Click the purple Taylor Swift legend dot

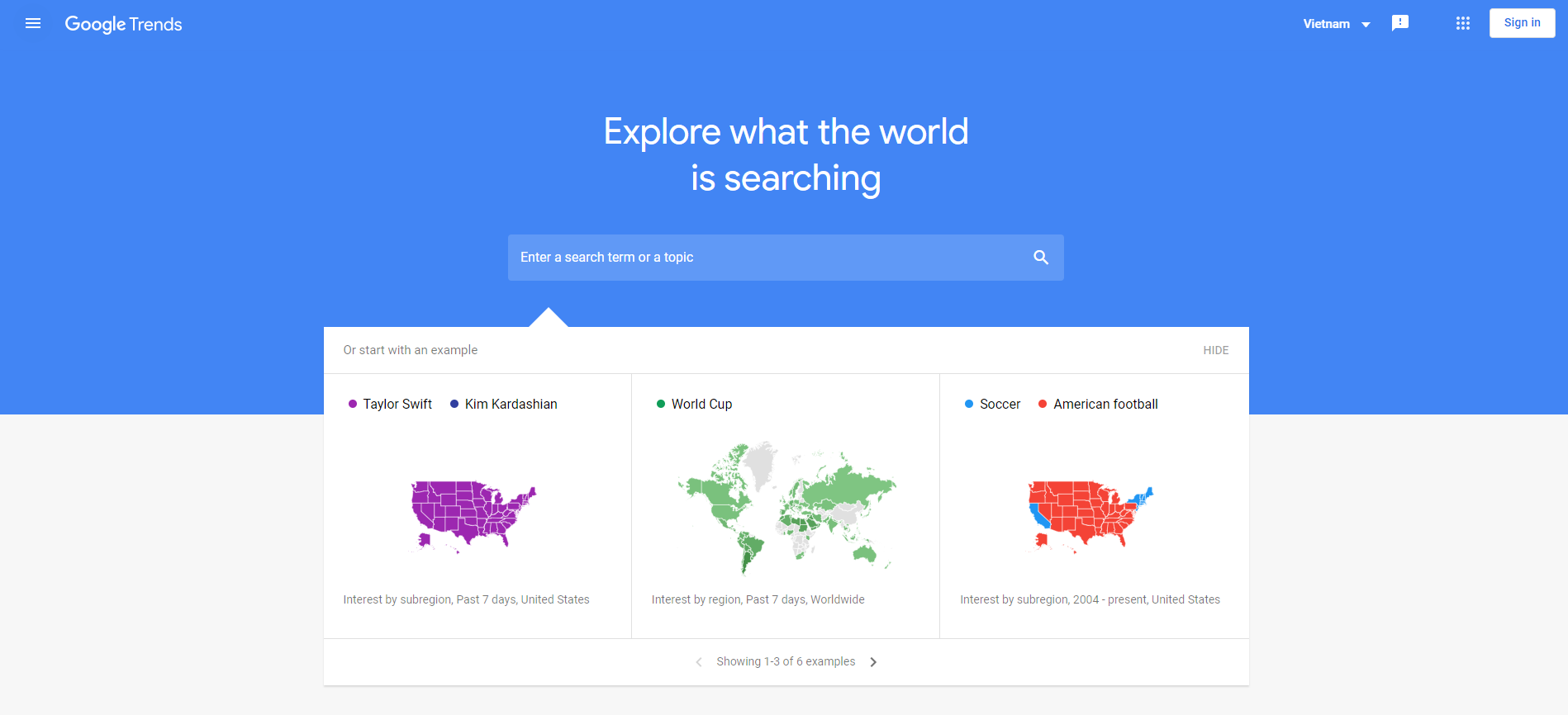pyautogui.click(x=352, y=404)
